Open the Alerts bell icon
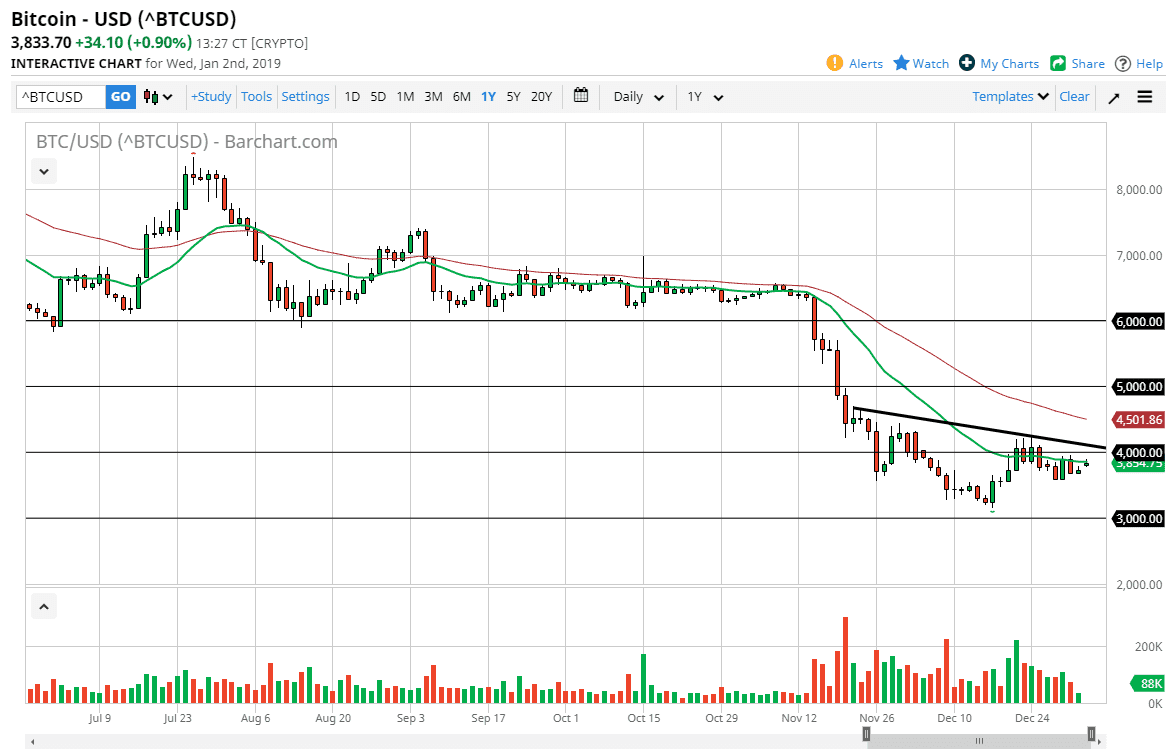Image resolution: width=1167 pixels, height=753 pixels. (x=835, y=63)
